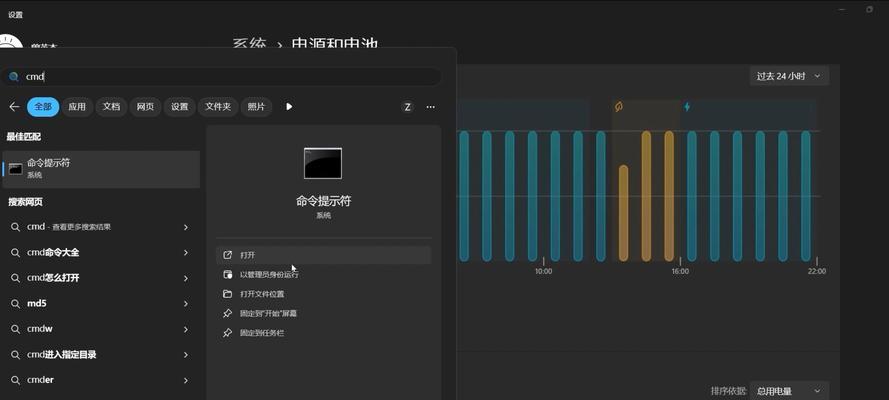The width and height of the screenshot is (889, 400).
Task: Open the 命令提示符 best match result
Action: (101, 169)
